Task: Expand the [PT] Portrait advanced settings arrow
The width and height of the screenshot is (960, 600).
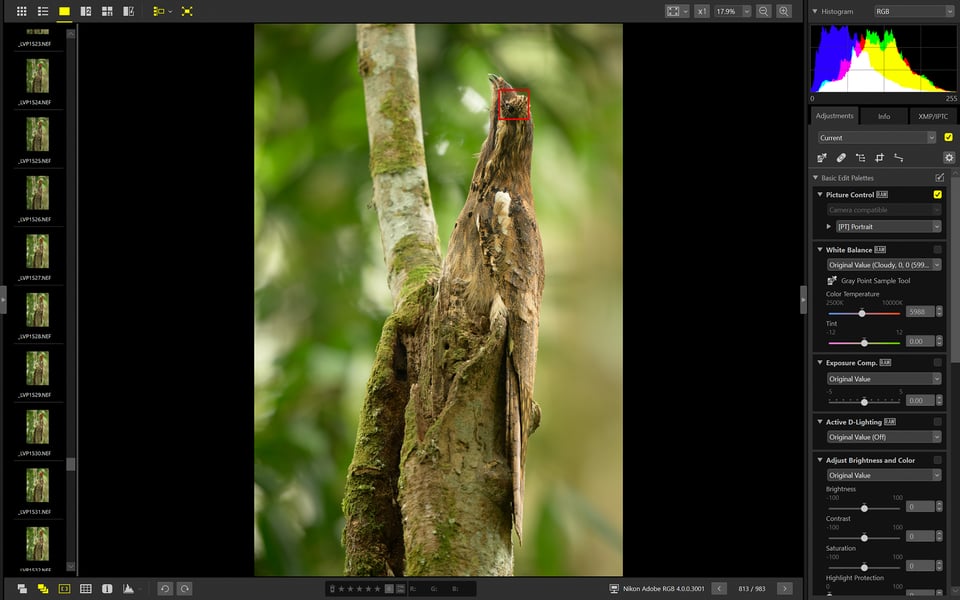Action: 829,227
